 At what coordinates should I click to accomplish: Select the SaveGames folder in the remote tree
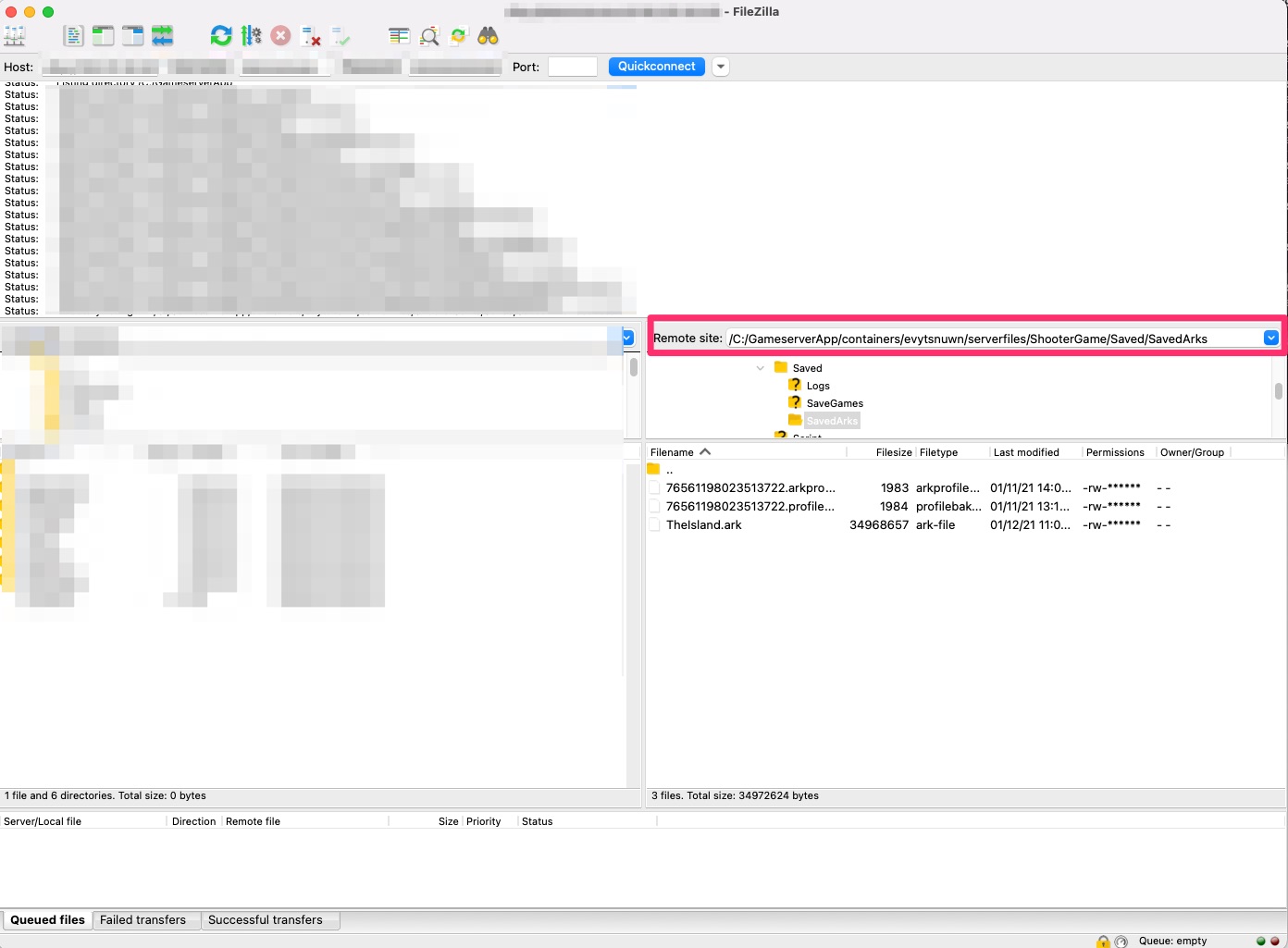click(835, 403)
